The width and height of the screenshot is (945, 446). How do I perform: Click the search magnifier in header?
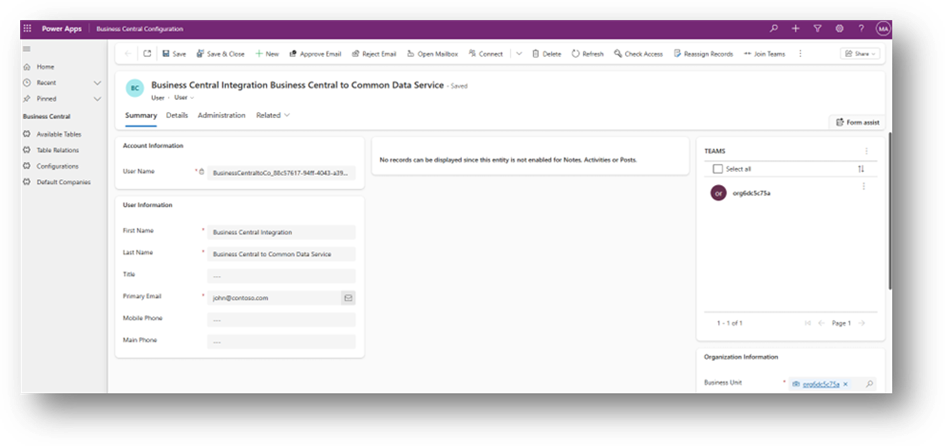pos(774,28)
